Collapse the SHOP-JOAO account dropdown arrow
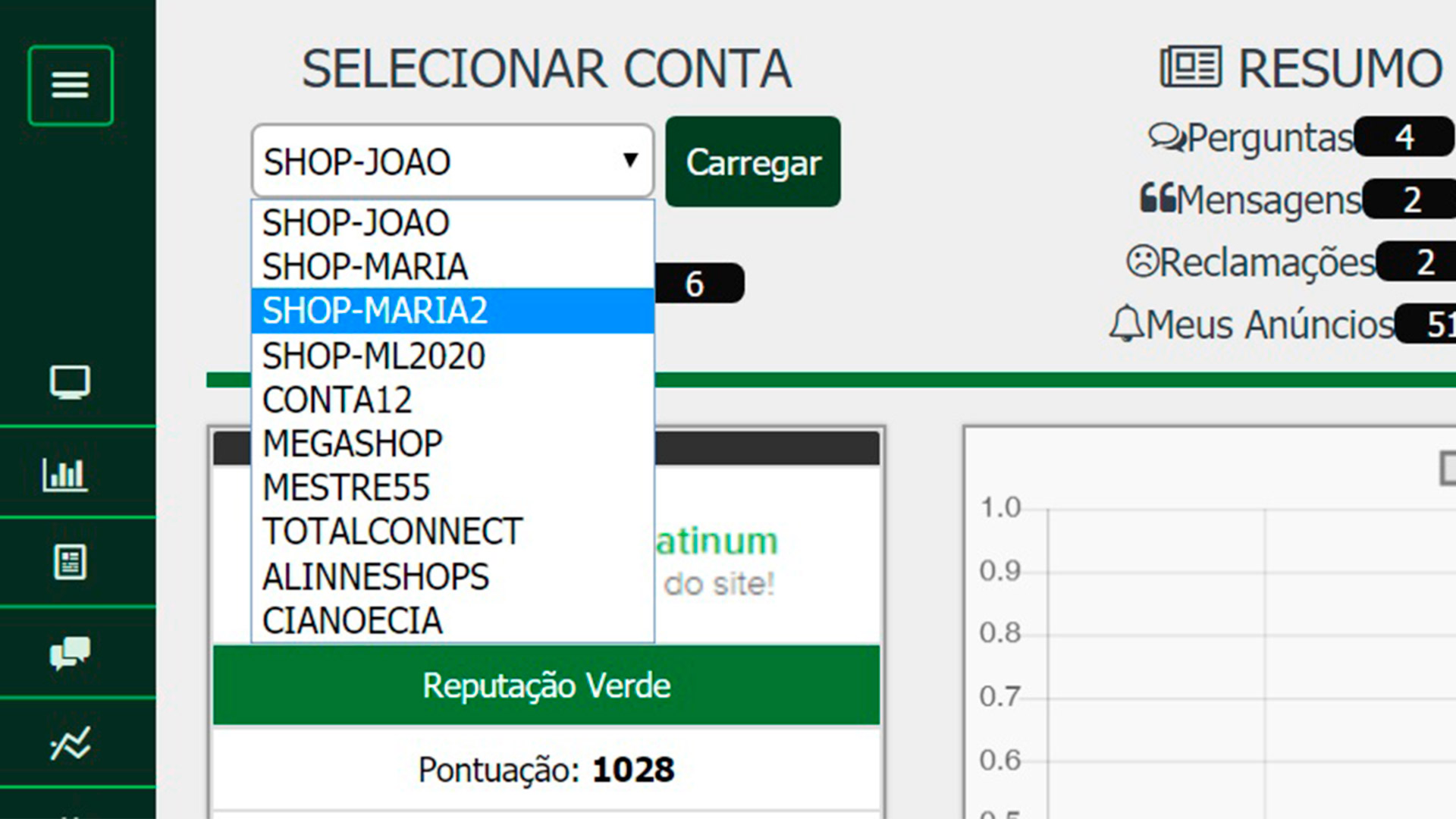 pos(629,161)
